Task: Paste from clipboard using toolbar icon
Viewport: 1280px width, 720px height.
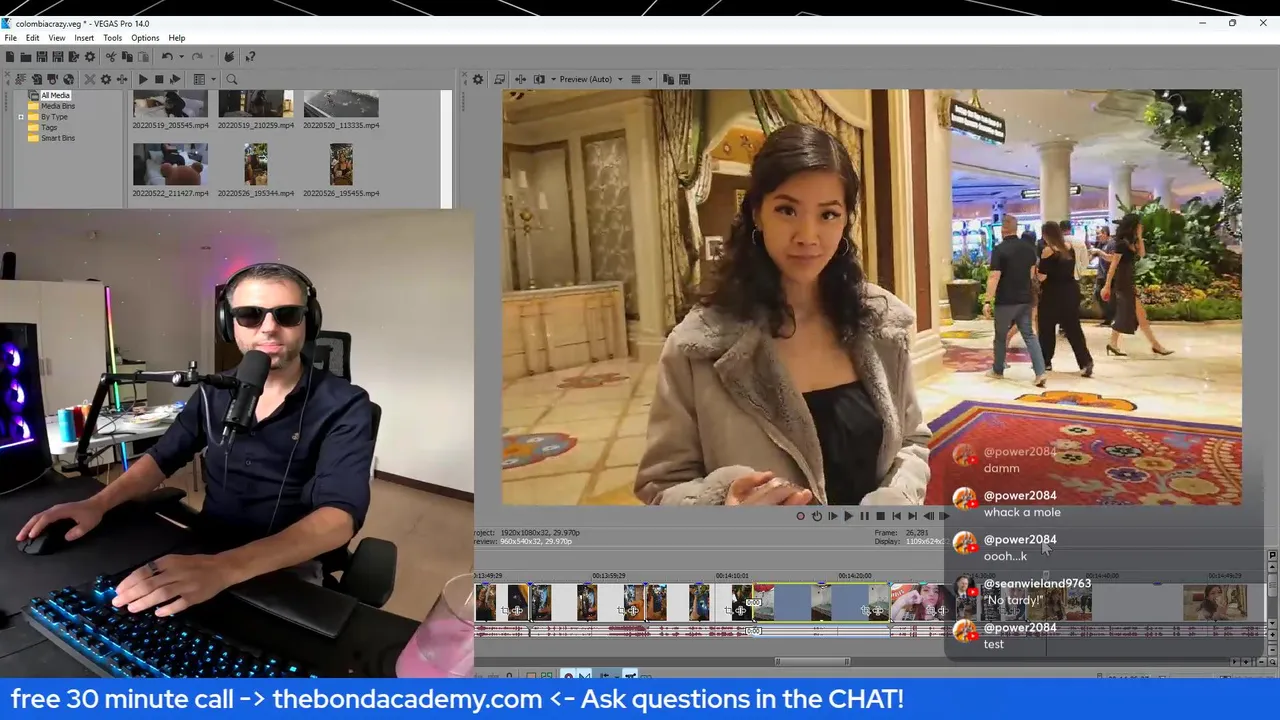Action: coord(143,57)
